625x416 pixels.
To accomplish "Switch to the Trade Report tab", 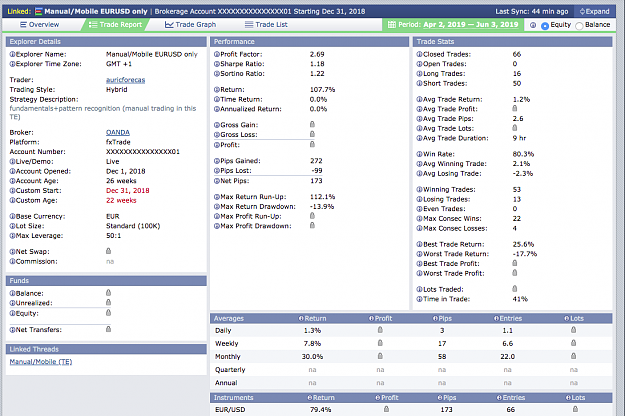I will [115, 25].
